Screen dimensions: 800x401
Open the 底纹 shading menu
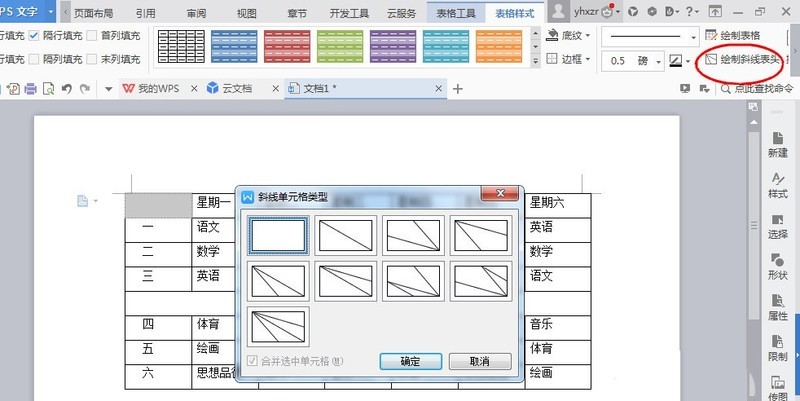[x=568, y=35]
